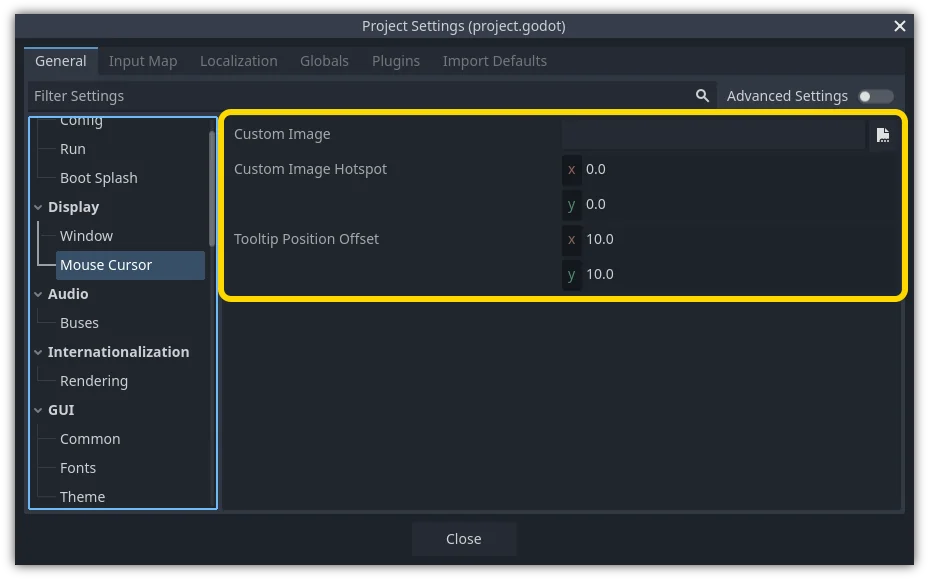Switch to the Plugins tab
This screenshot has height=584, width=932.
click(x=396, y=61)
